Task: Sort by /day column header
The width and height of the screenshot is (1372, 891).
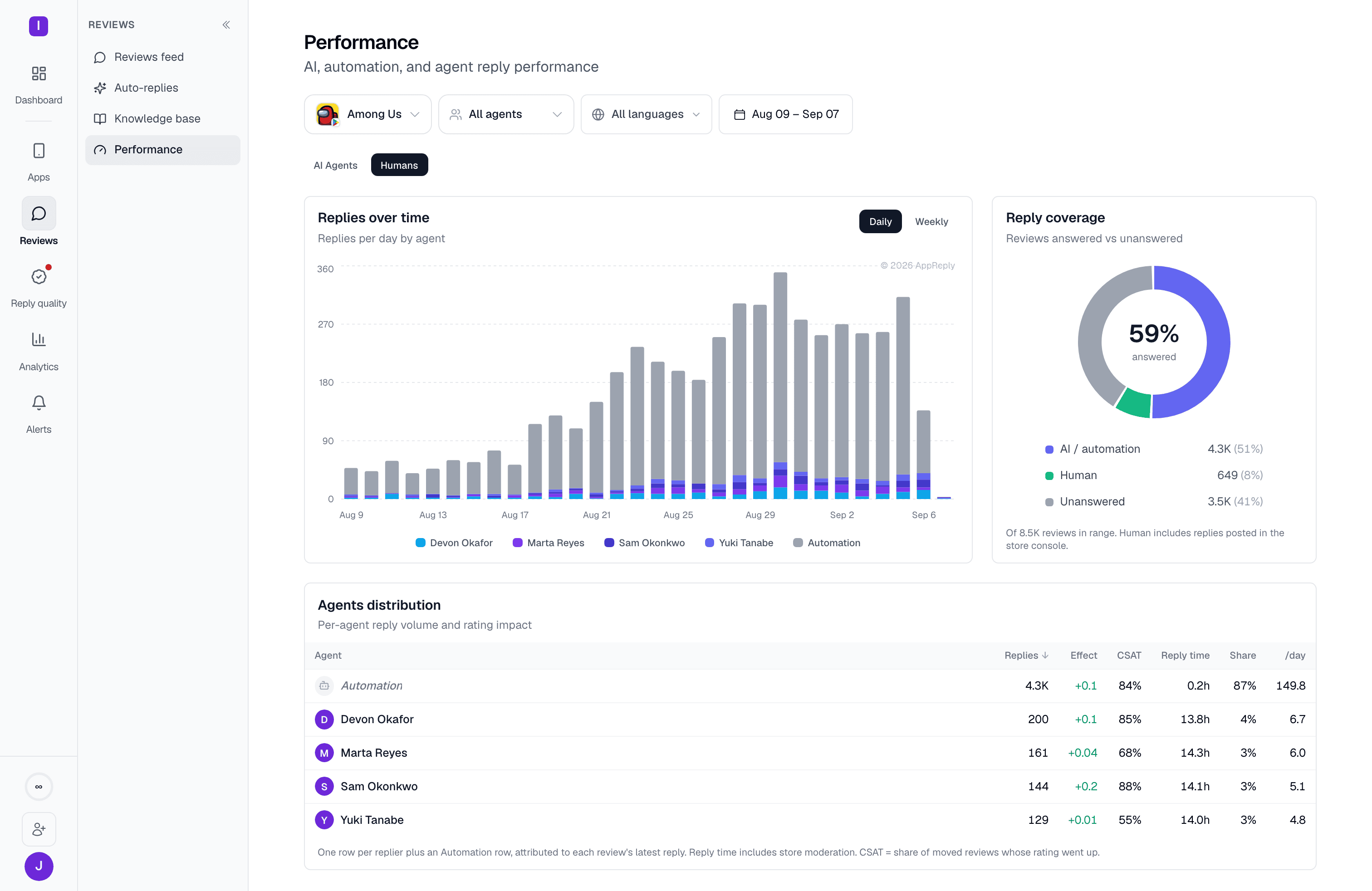Action: tap(1295, 655)
